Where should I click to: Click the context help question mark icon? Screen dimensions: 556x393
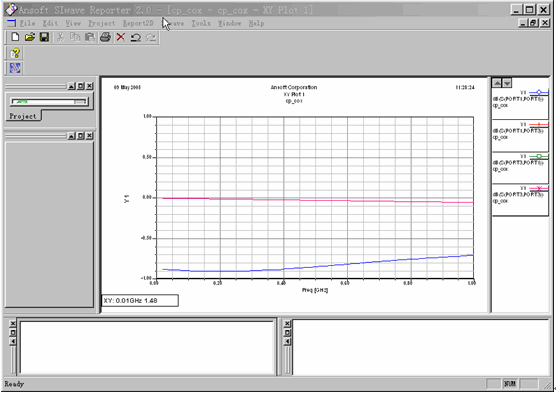(15, 53)
